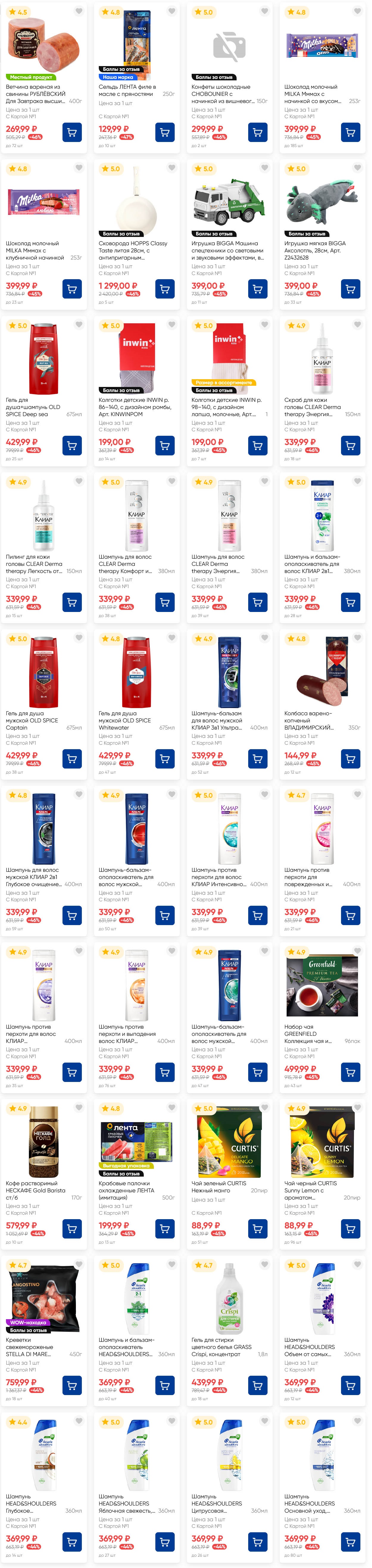Click the 'Местный продукт' green badge

(x=30, y=77)
